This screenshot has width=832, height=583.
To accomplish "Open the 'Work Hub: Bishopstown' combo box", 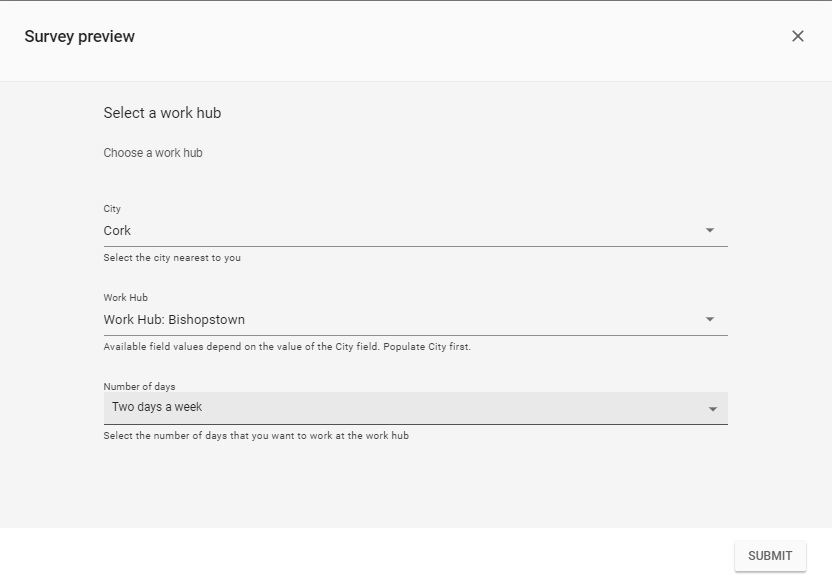I will pos(400,320).
